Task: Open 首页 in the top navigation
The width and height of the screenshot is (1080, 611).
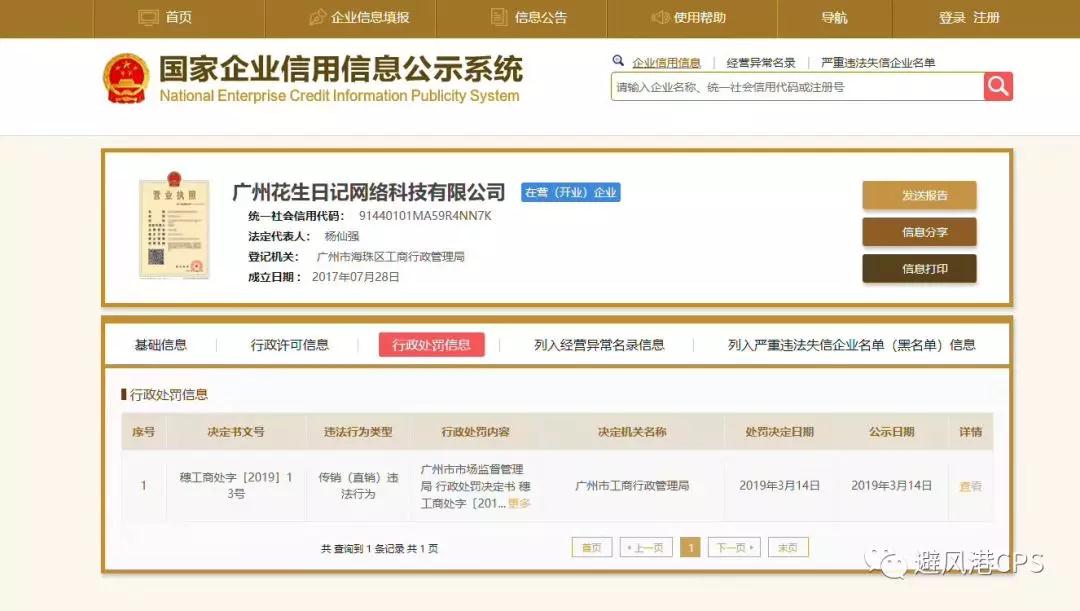Action: pos(178,17)
